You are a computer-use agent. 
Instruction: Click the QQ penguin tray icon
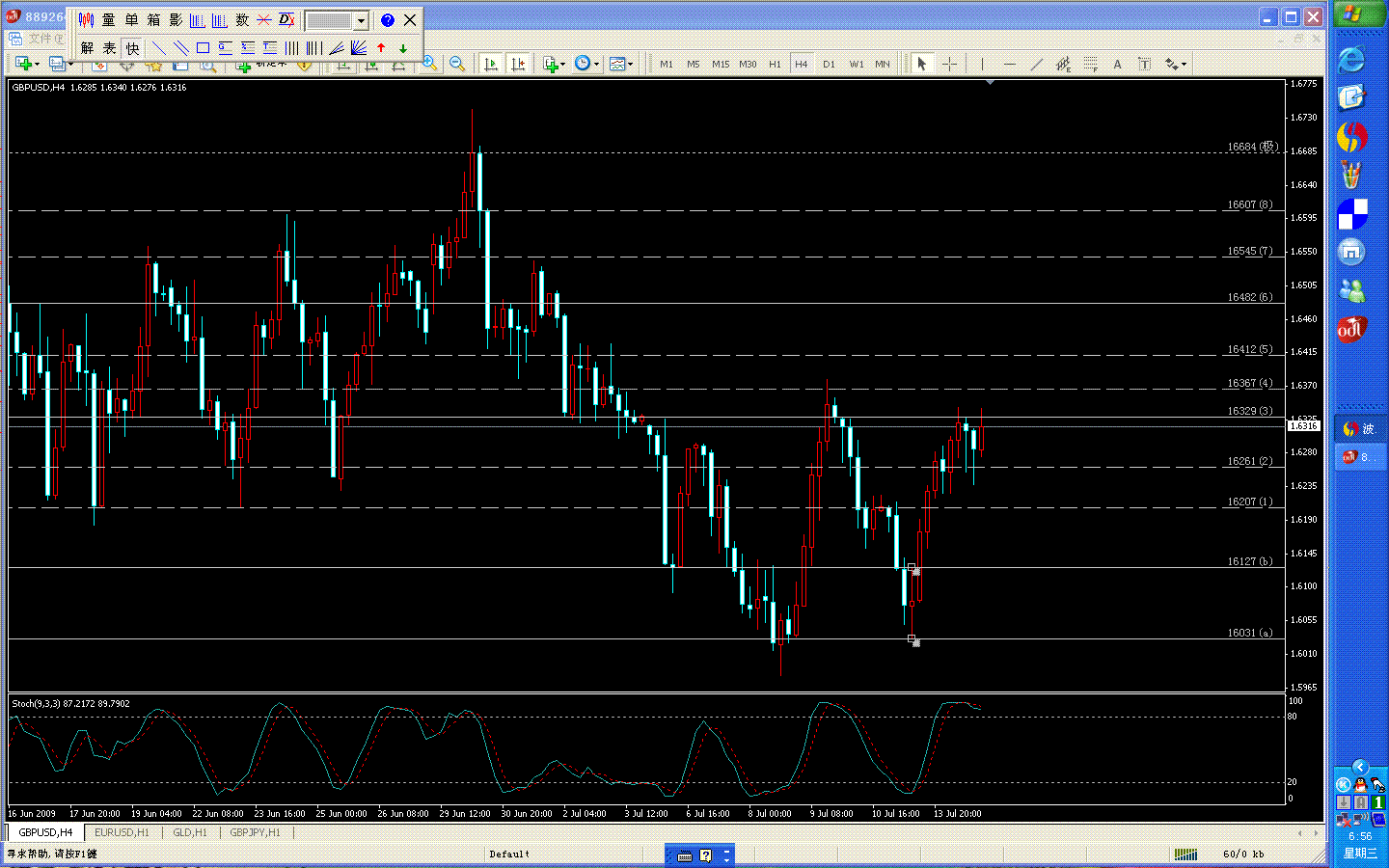click(x=1359, y=785)
